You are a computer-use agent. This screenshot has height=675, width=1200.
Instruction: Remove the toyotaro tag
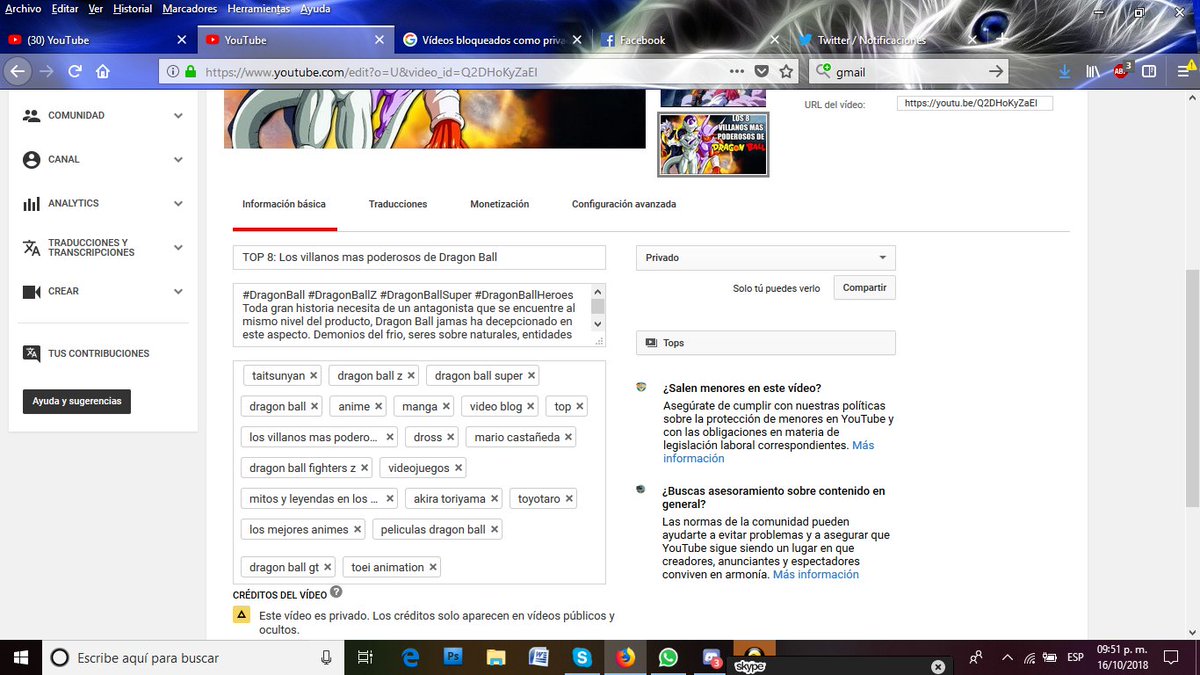pos(569,498)
